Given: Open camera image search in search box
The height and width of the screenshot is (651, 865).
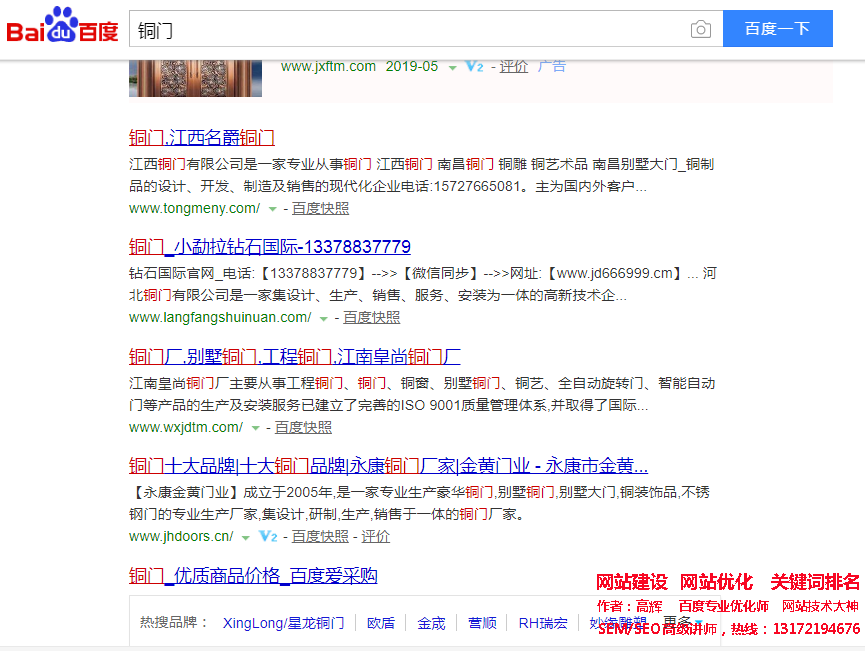Looking at the screenshot, I should click(700, 29).
